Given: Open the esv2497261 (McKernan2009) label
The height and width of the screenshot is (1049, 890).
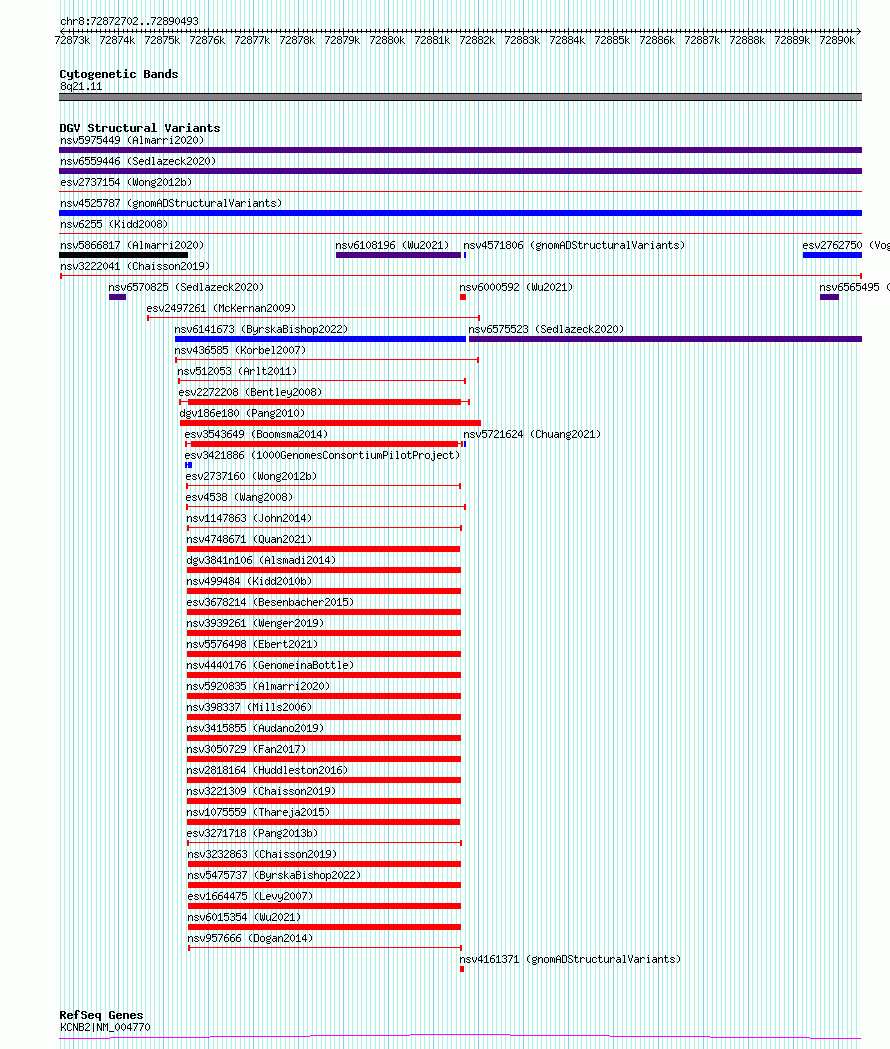Looking at the screenshot, I should coord(221,308).
